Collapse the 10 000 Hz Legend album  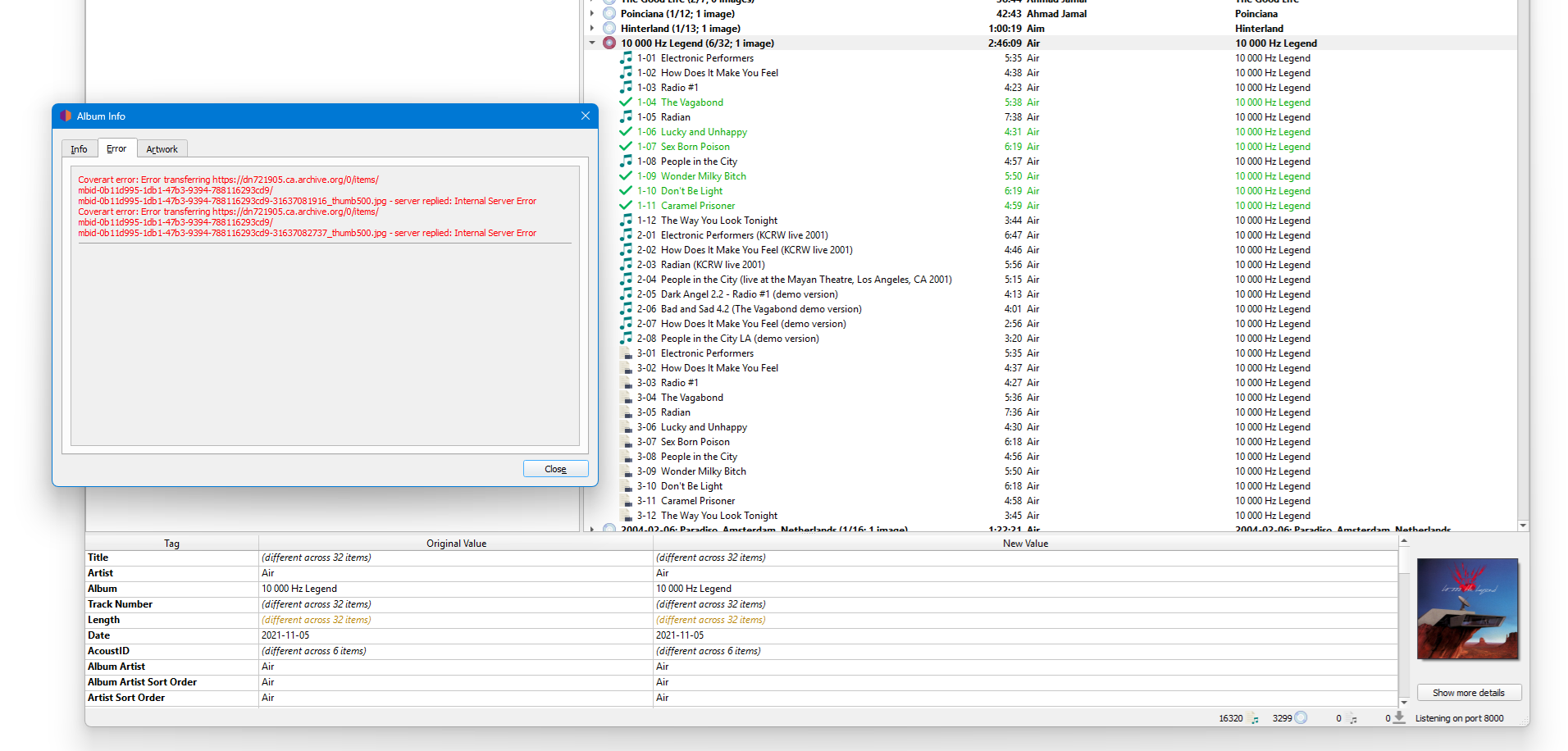pos(592,43)
